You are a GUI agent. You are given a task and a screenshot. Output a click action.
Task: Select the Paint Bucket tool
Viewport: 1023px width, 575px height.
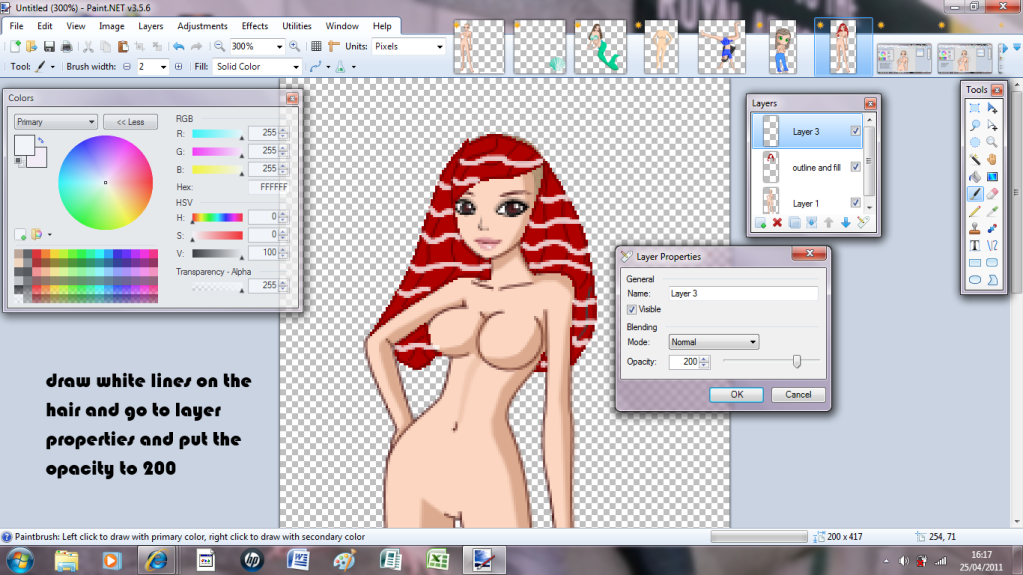coord(975,177)
